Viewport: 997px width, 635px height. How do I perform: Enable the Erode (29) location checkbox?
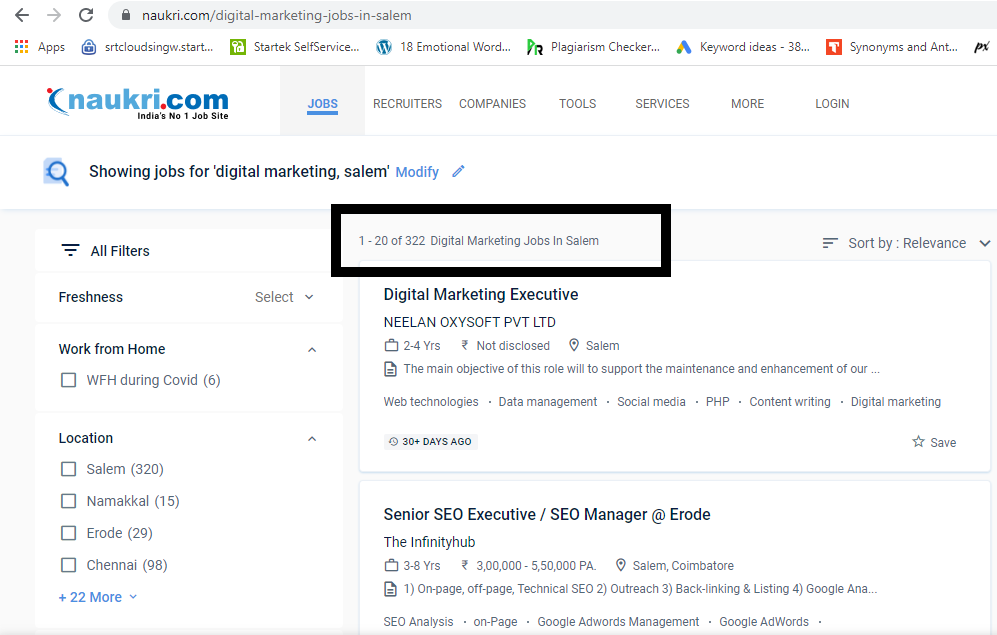[68, 533]
